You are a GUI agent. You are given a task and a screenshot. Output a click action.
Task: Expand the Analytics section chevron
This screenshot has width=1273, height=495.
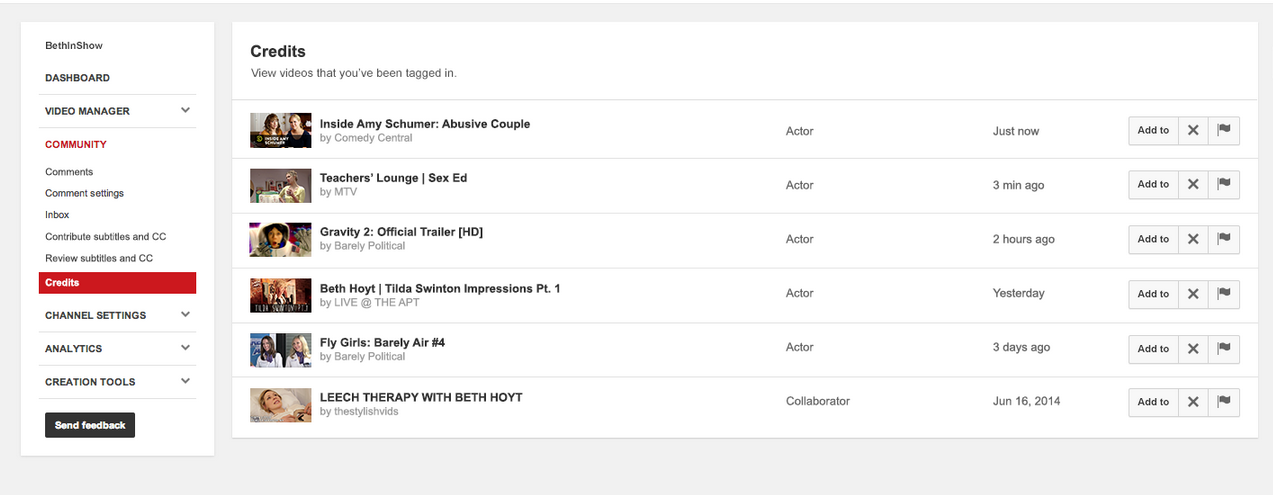coord(185,348)
